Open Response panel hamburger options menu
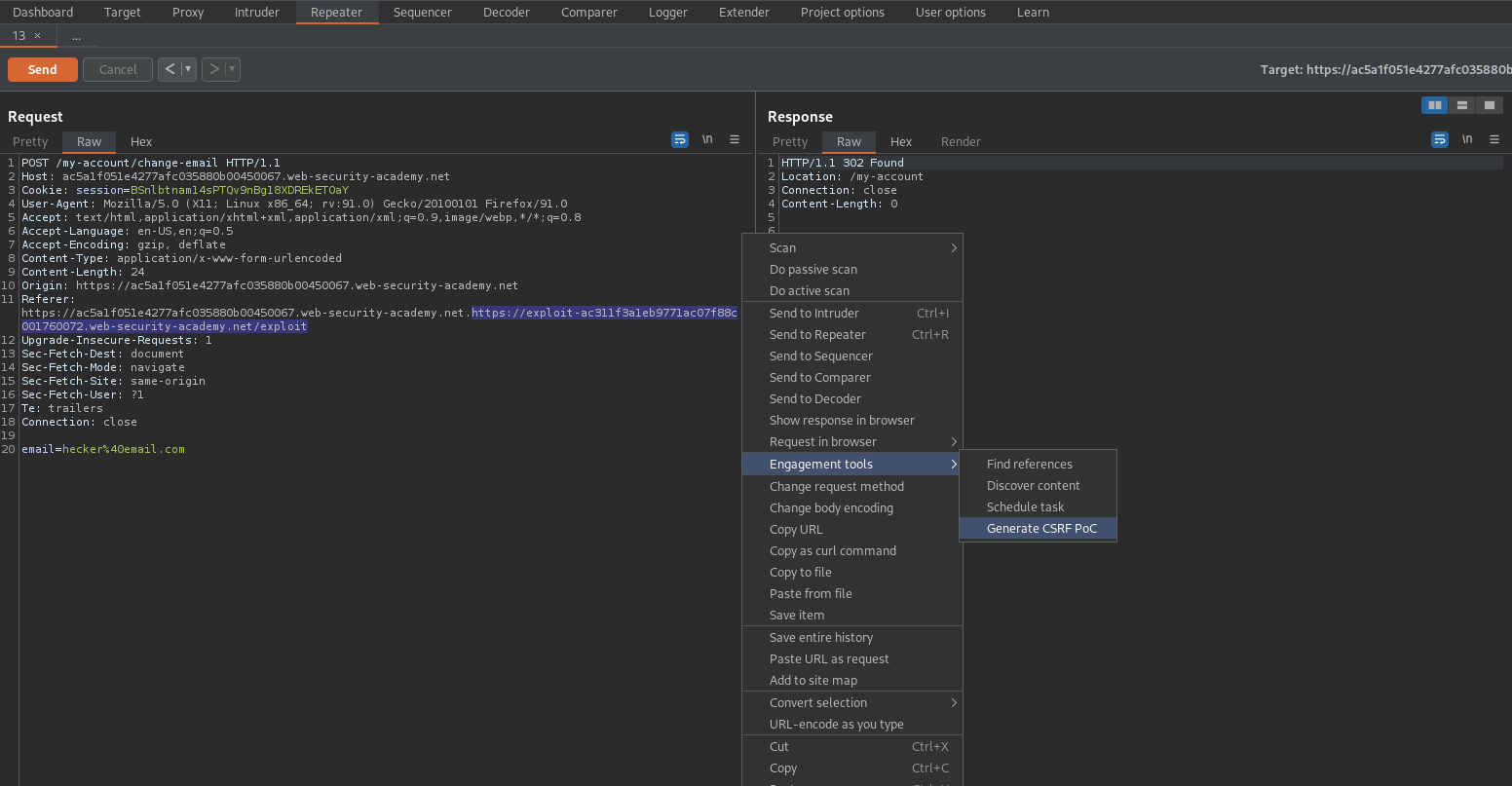 [x=1494, y=140]
